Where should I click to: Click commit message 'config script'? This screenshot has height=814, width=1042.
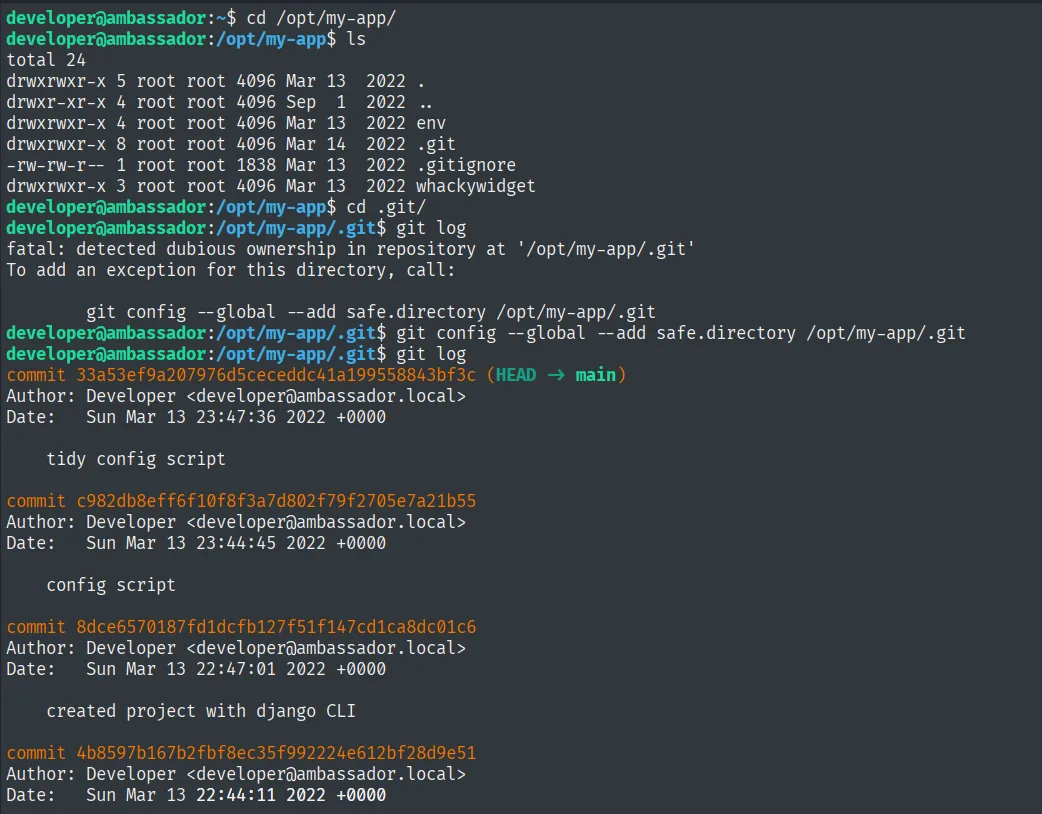click(111, 585)
